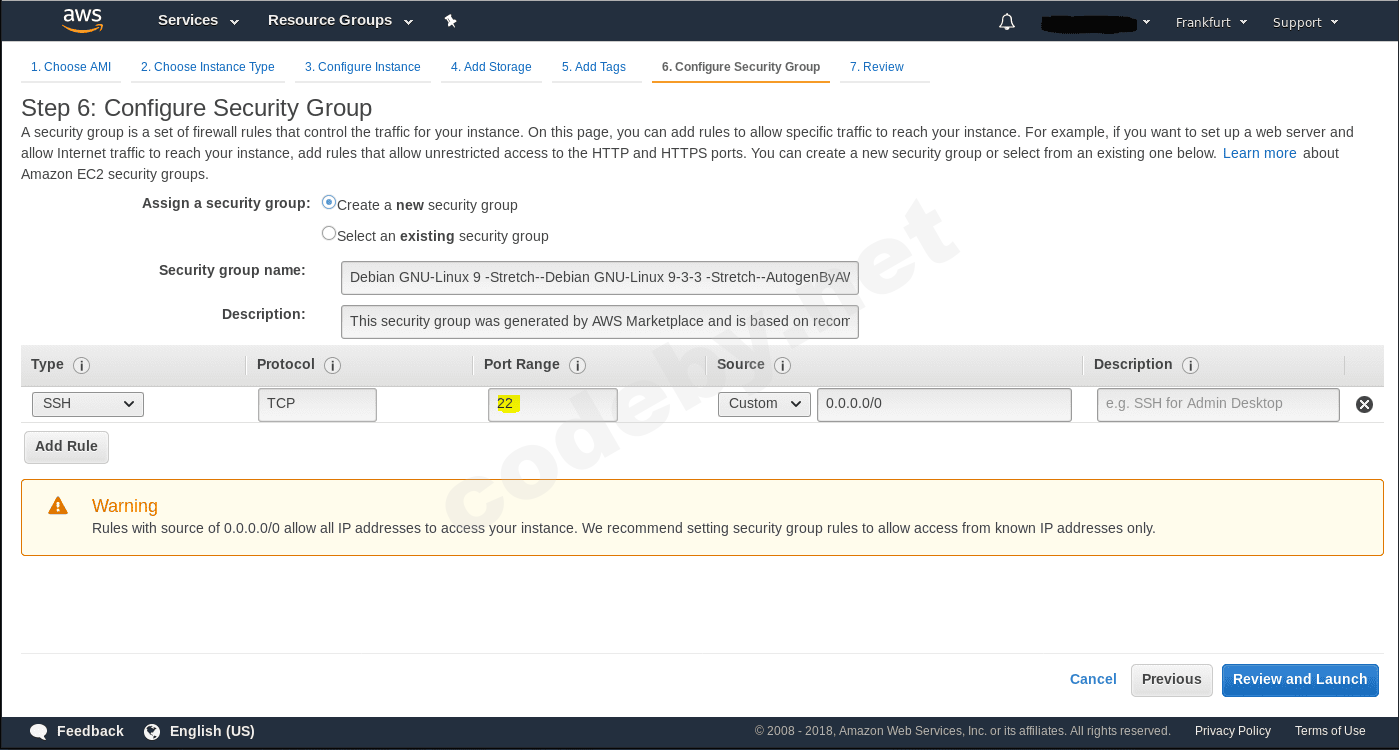Open the Custom source dropdown
Viewport: 1399px width, 750px height.
(x=764, y=403)
